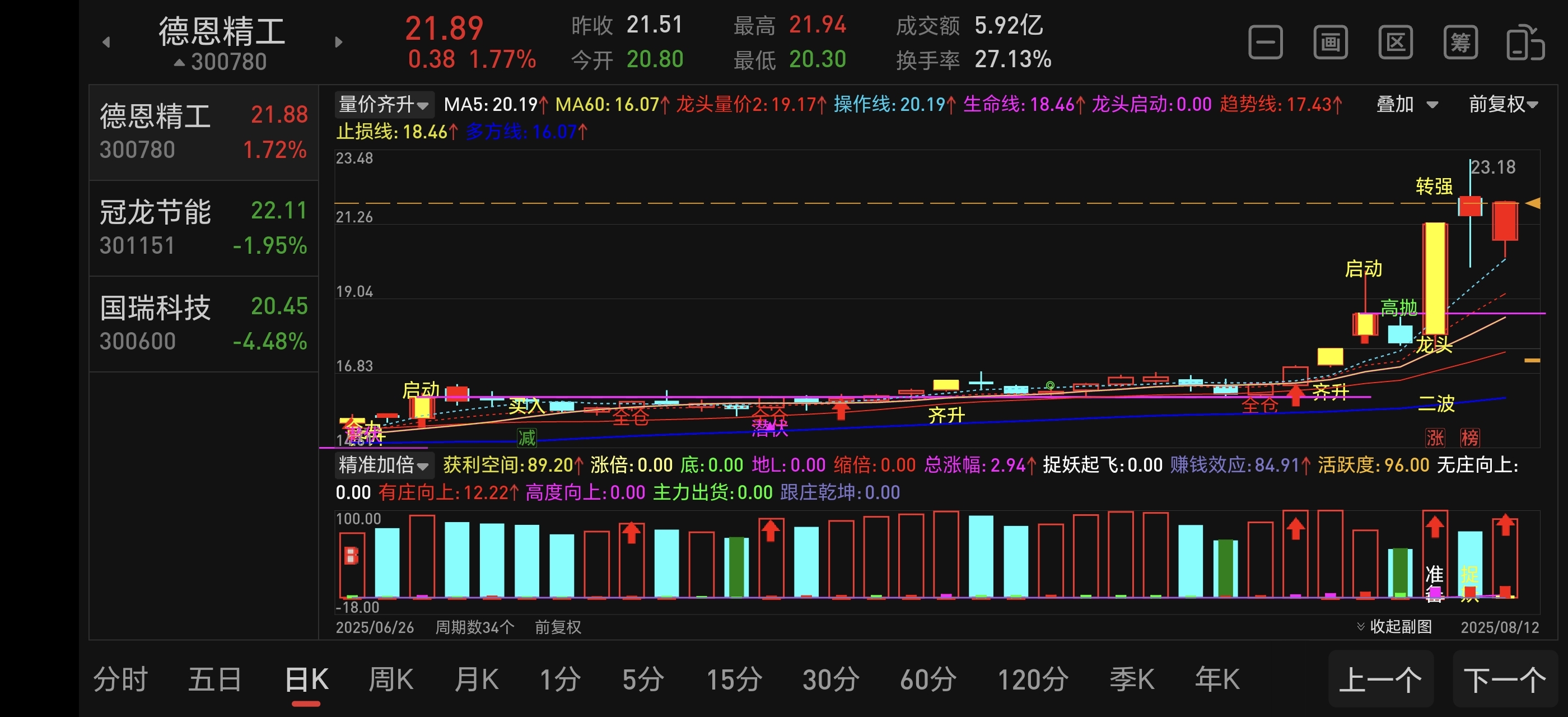Tap the orange current price arrow marker
The height and width of the screenshot is (717, 1568).
pos(1533,203)
